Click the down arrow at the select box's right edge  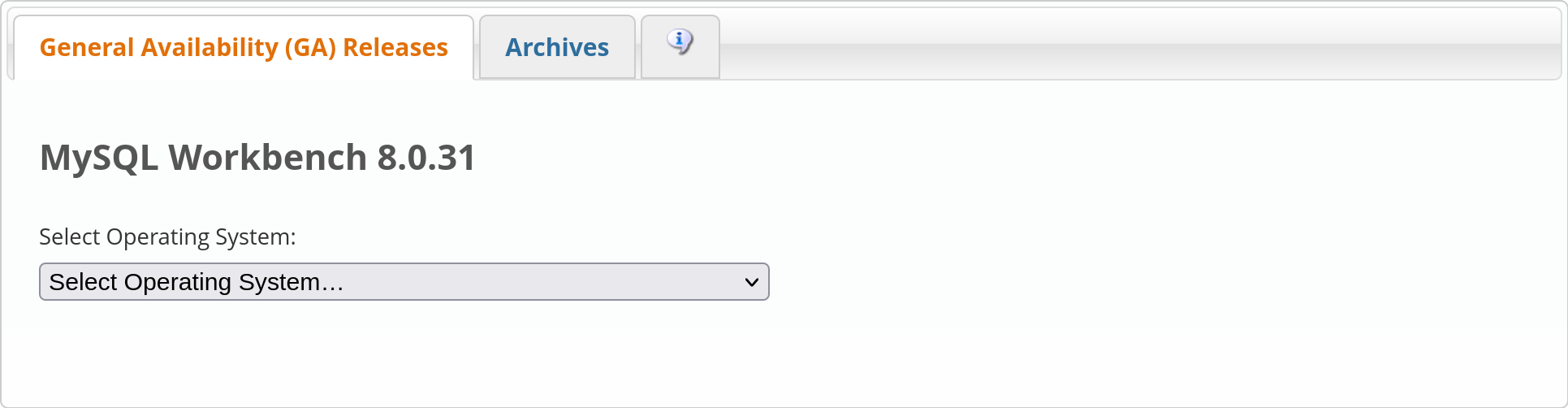(751, 282)
